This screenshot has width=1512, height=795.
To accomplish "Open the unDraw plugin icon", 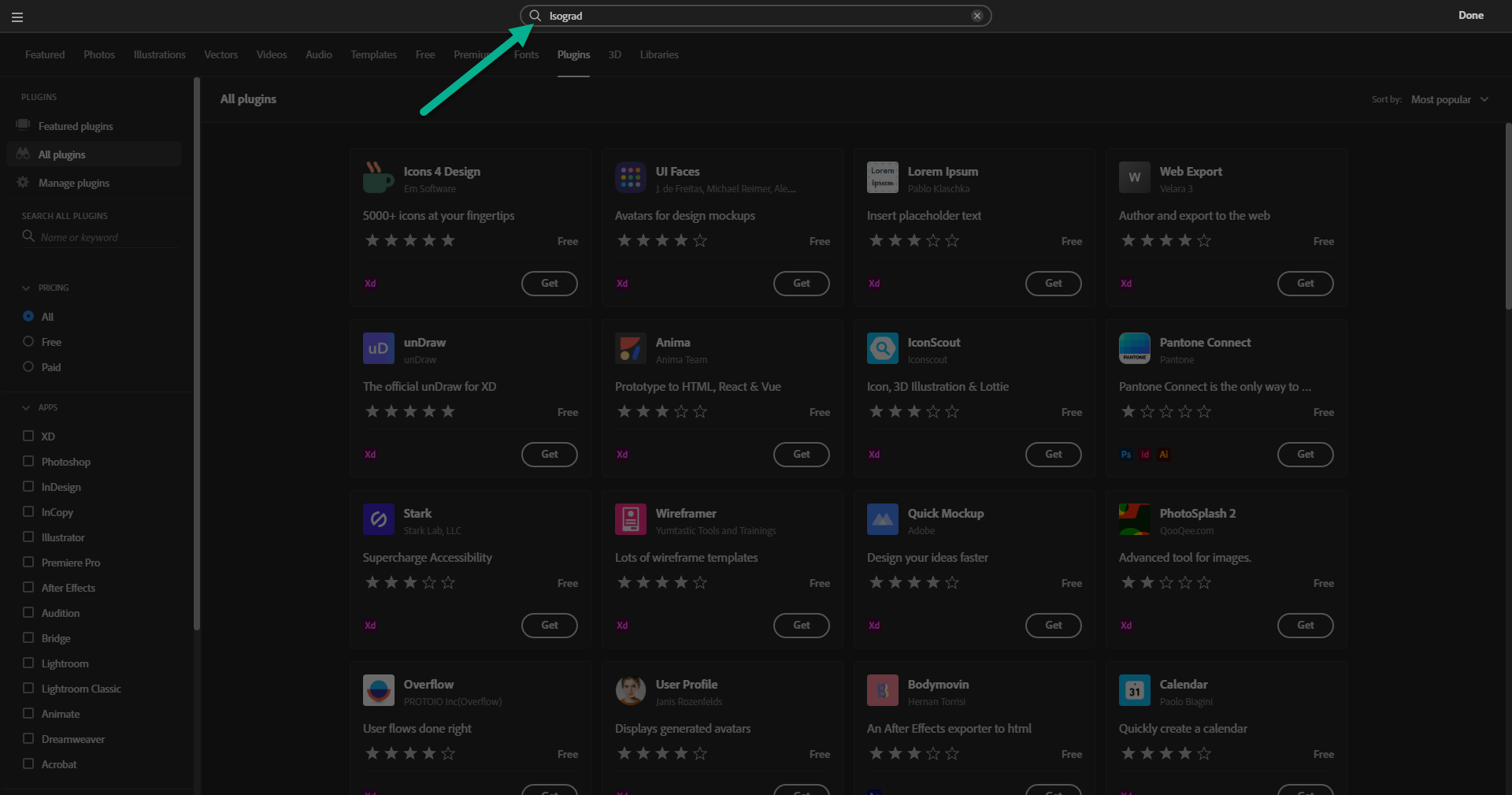I will 379,348.
